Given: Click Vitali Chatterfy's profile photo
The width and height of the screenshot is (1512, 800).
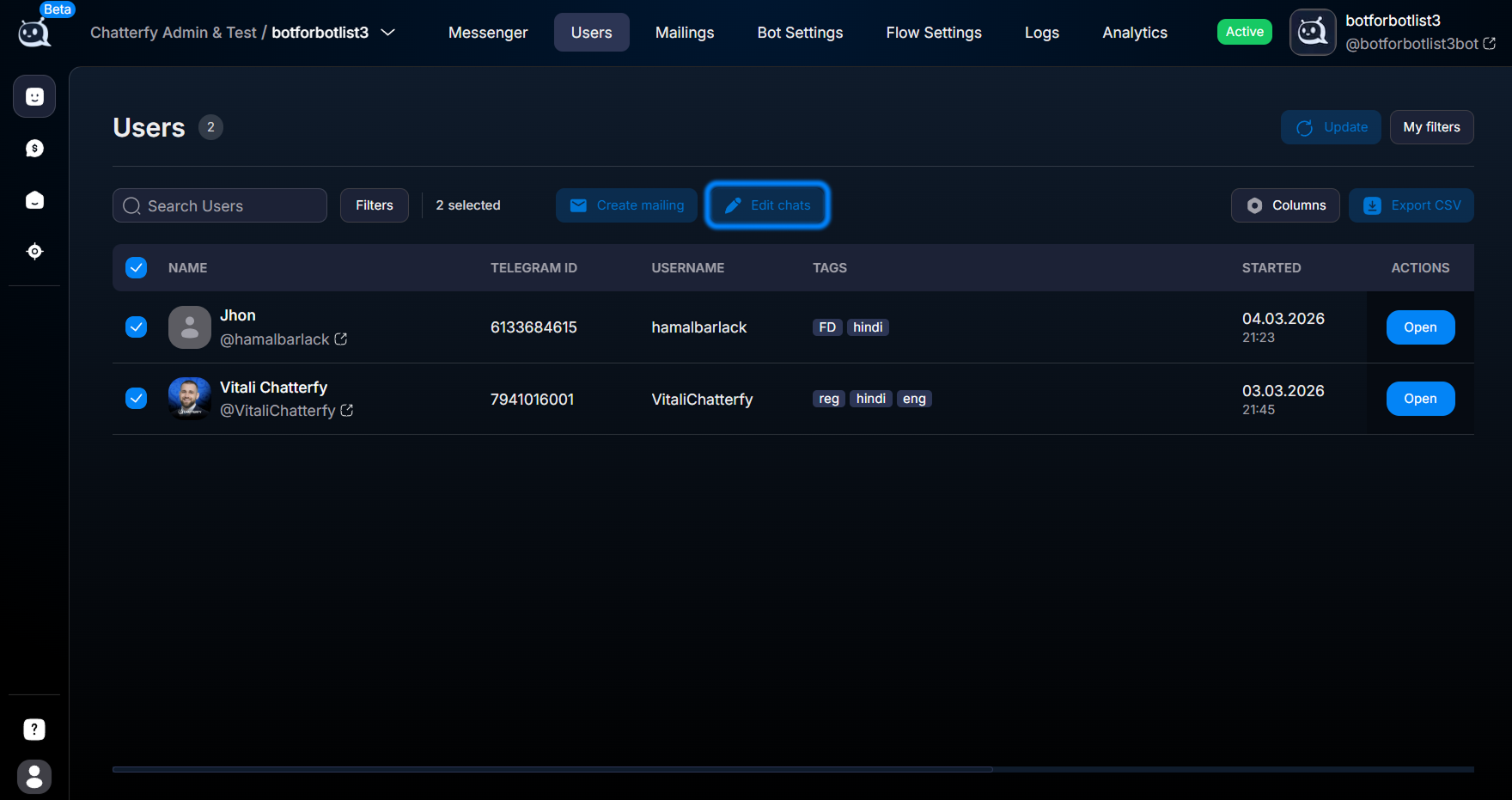Looking at the screenshot, I should 190,399.
